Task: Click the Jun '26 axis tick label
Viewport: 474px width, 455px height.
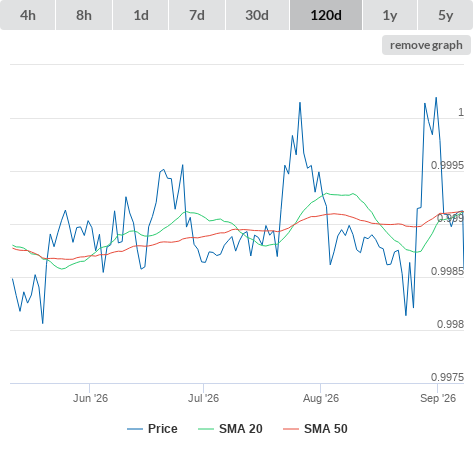Action: click(x=90, y=398)
